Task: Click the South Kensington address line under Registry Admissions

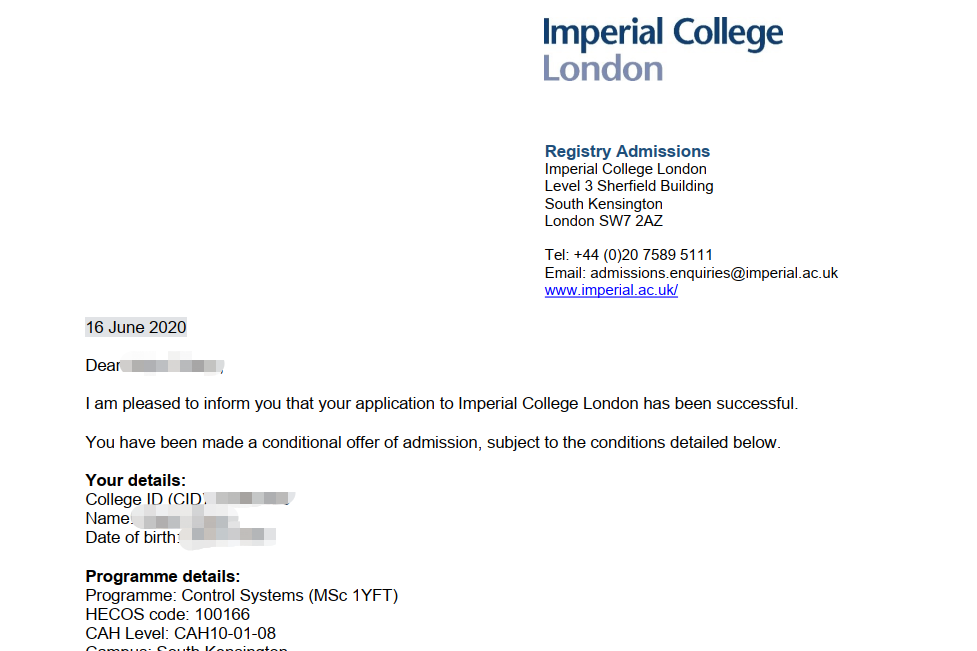Action: 603,204
